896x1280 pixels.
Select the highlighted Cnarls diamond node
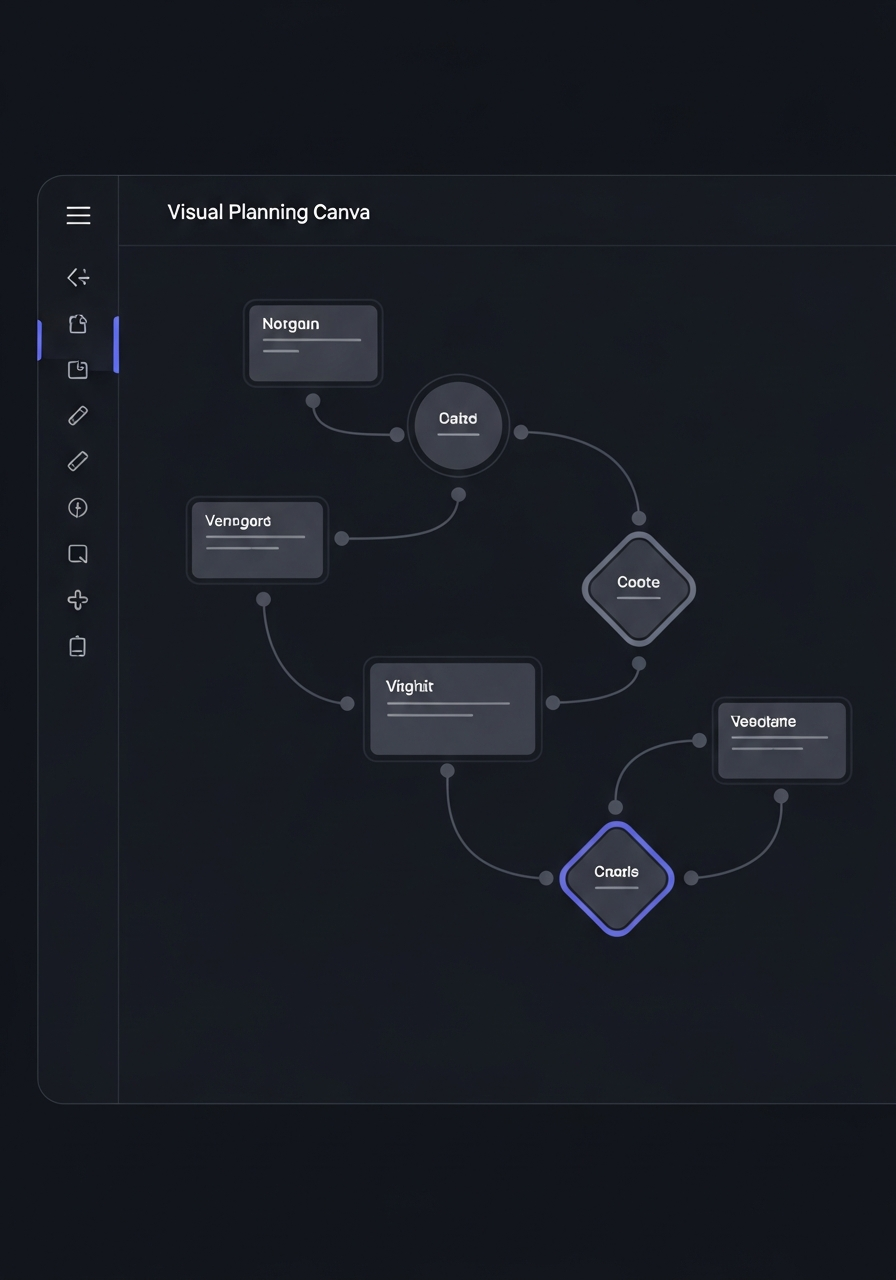[617, 879]
